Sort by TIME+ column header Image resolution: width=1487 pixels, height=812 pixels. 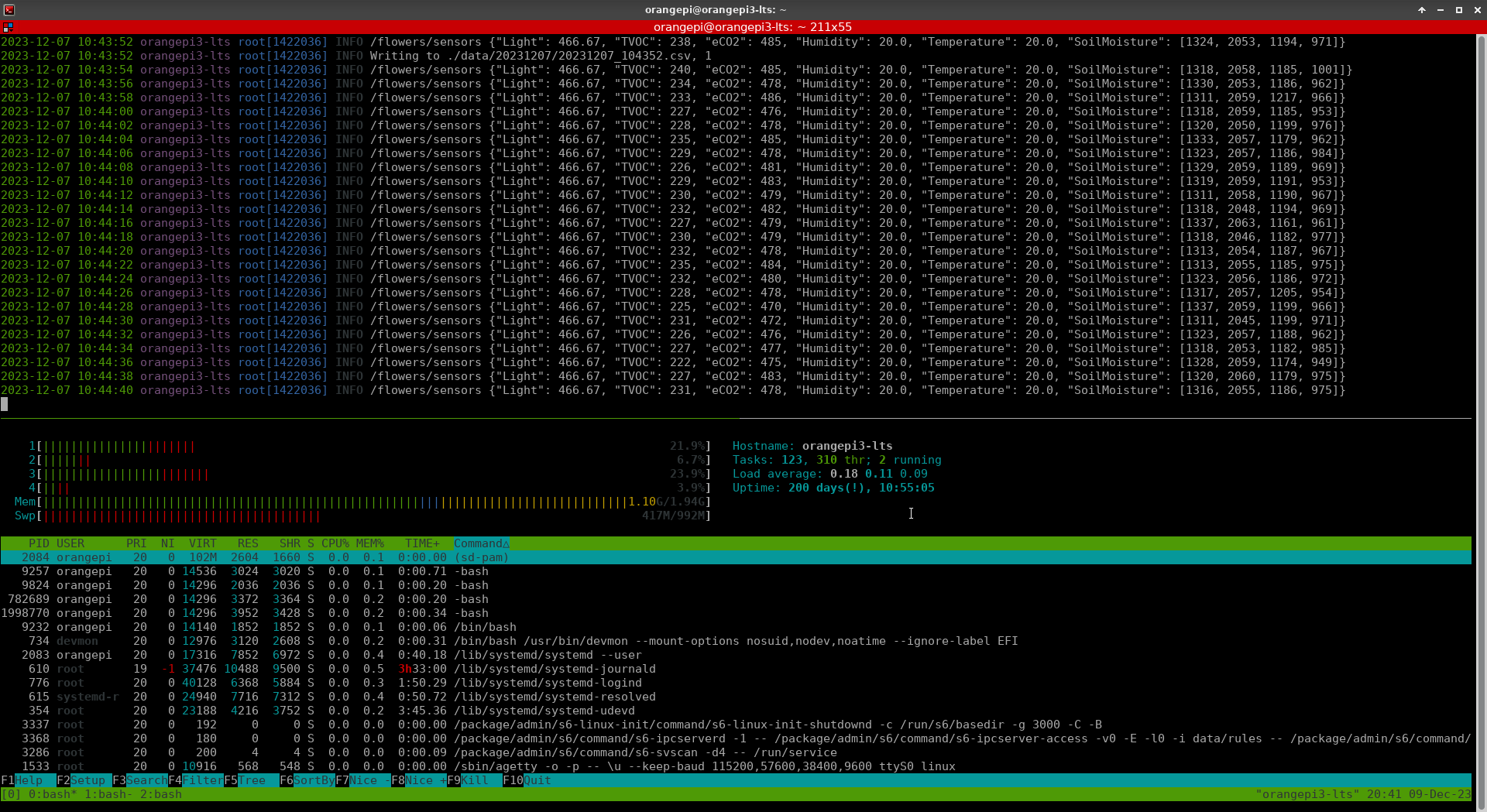pos(422,543)
